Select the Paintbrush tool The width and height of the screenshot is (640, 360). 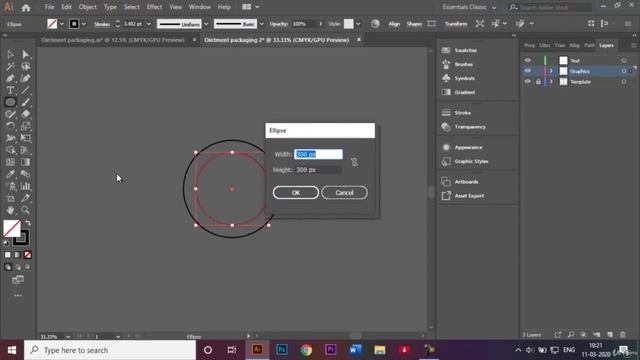click(x=25, y=102)
